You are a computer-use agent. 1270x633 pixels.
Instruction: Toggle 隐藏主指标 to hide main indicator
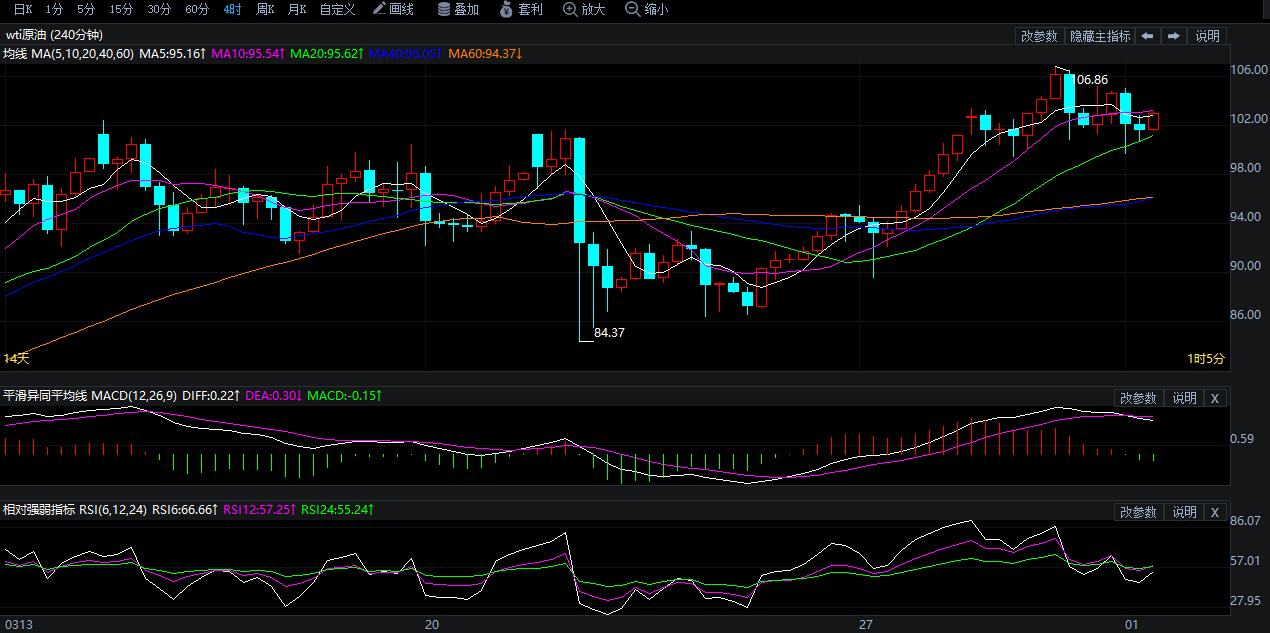1100,36
